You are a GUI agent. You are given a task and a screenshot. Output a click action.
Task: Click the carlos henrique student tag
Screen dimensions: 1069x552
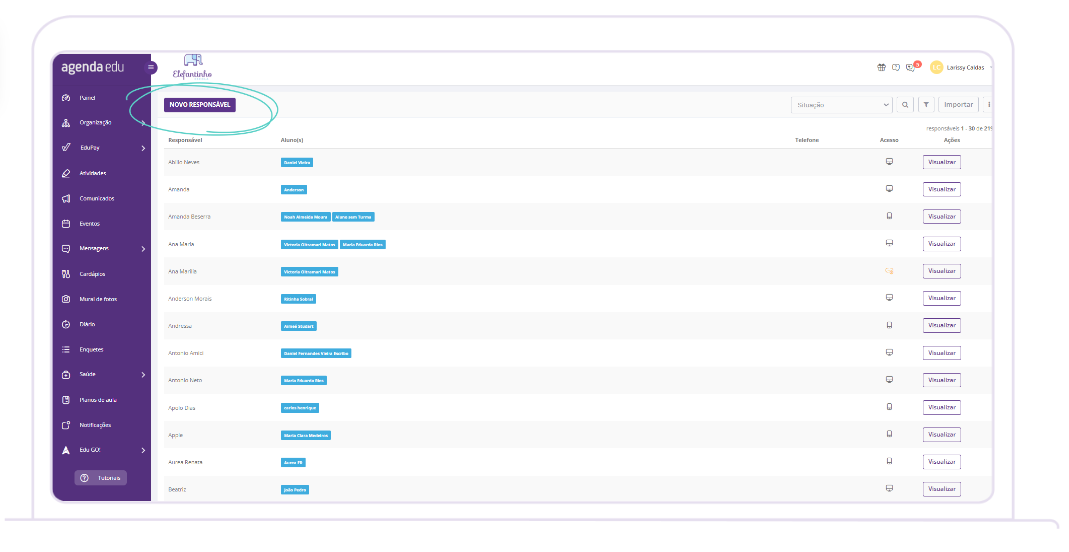(300, 408)
